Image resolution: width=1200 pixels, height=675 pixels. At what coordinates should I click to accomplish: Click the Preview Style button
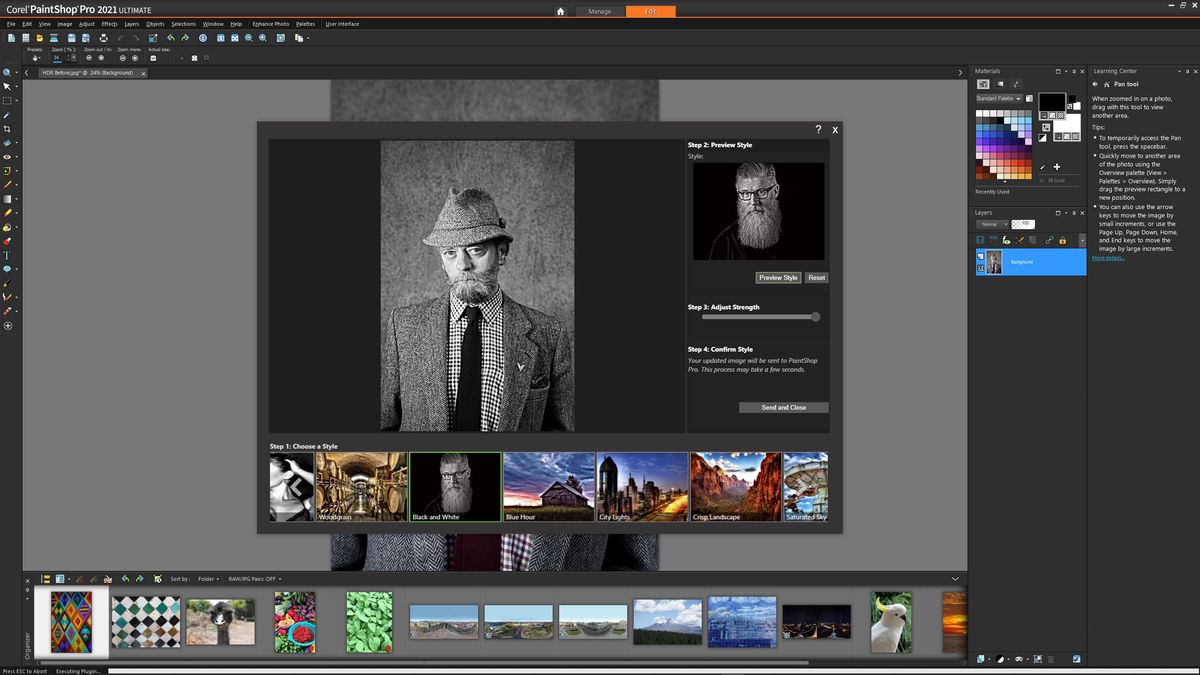click(x=778, y=277)
